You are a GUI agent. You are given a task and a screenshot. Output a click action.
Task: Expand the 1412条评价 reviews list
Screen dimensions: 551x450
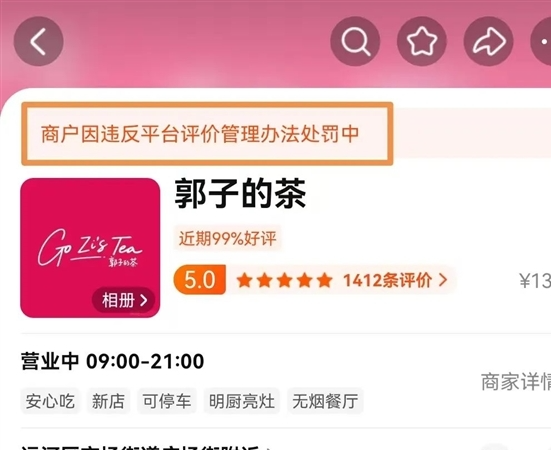pyautogui.click(x=395, y=280)
